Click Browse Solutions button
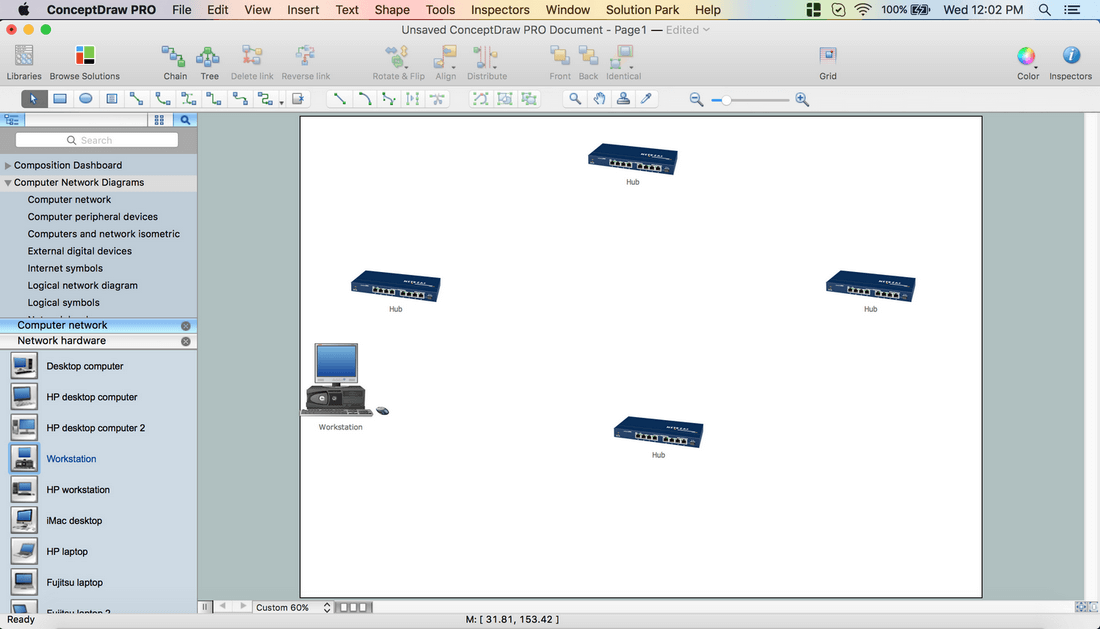Image resolution: width=1100 pixels, height=629 pixels. point(85,62)
